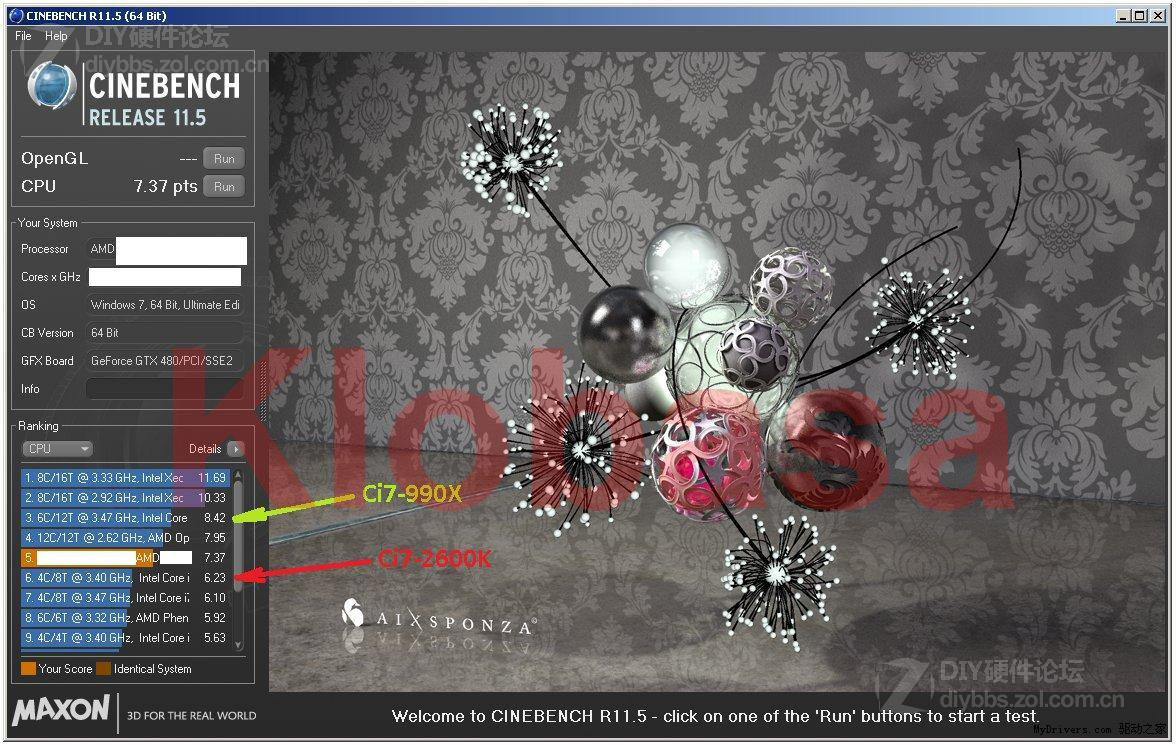This screenshot has height=745, width=1176.
Task: Click the AIXSPONZA logo in render
Action: coord(439,618)
